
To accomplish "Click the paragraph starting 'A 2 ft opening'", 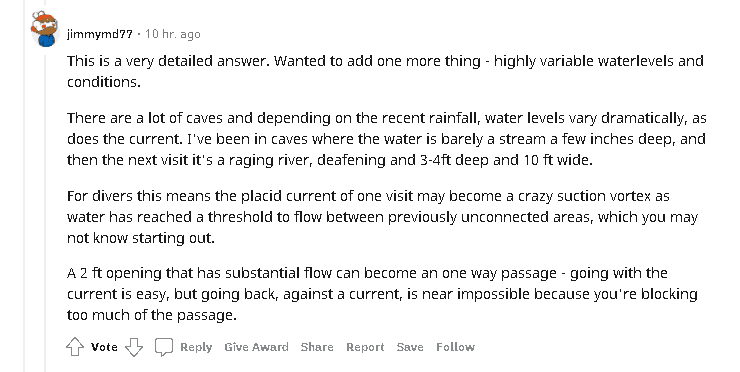I will coord(382,294).
